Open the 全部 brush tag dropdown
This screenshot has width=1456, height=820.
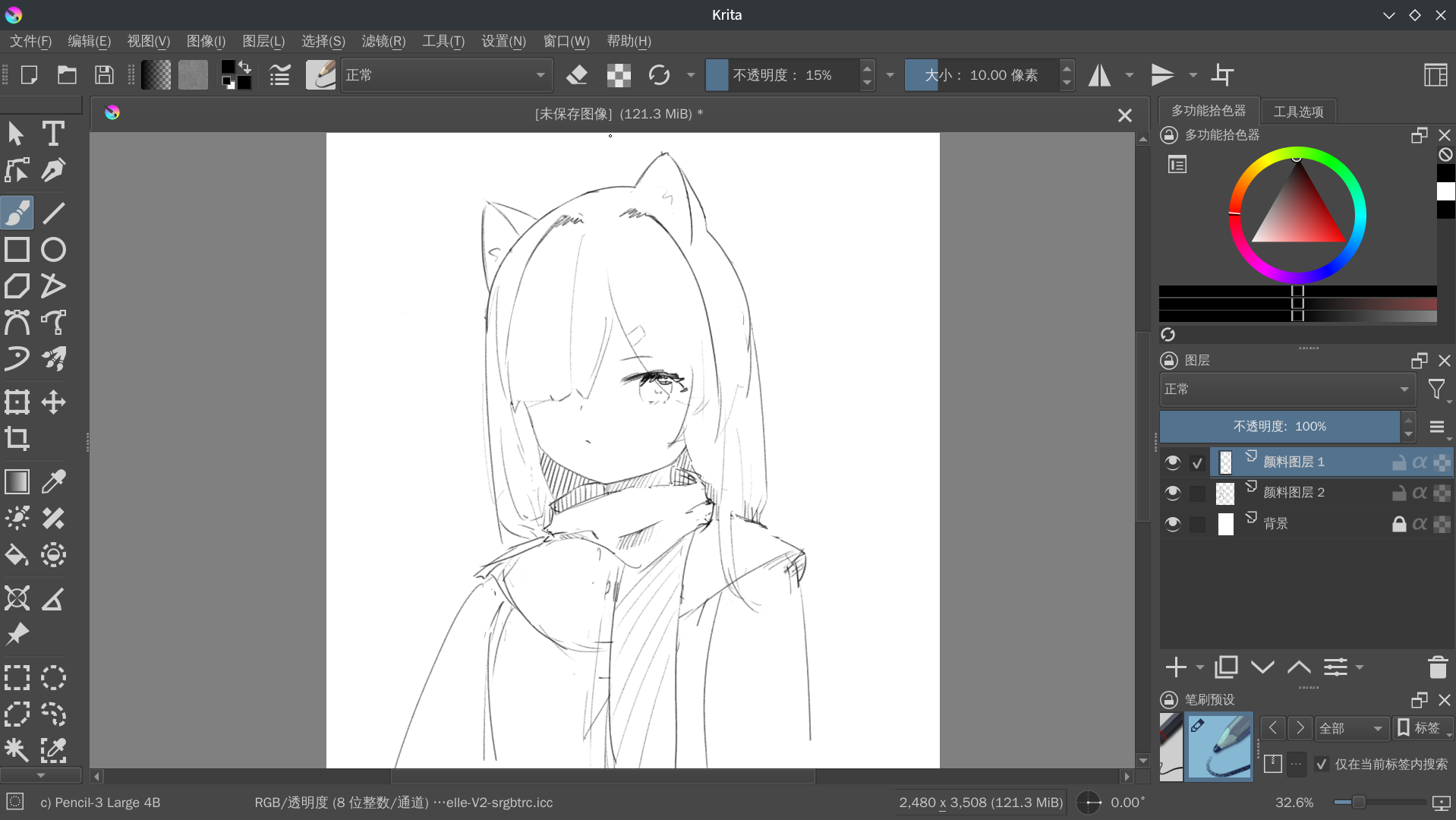point(1351,728)
